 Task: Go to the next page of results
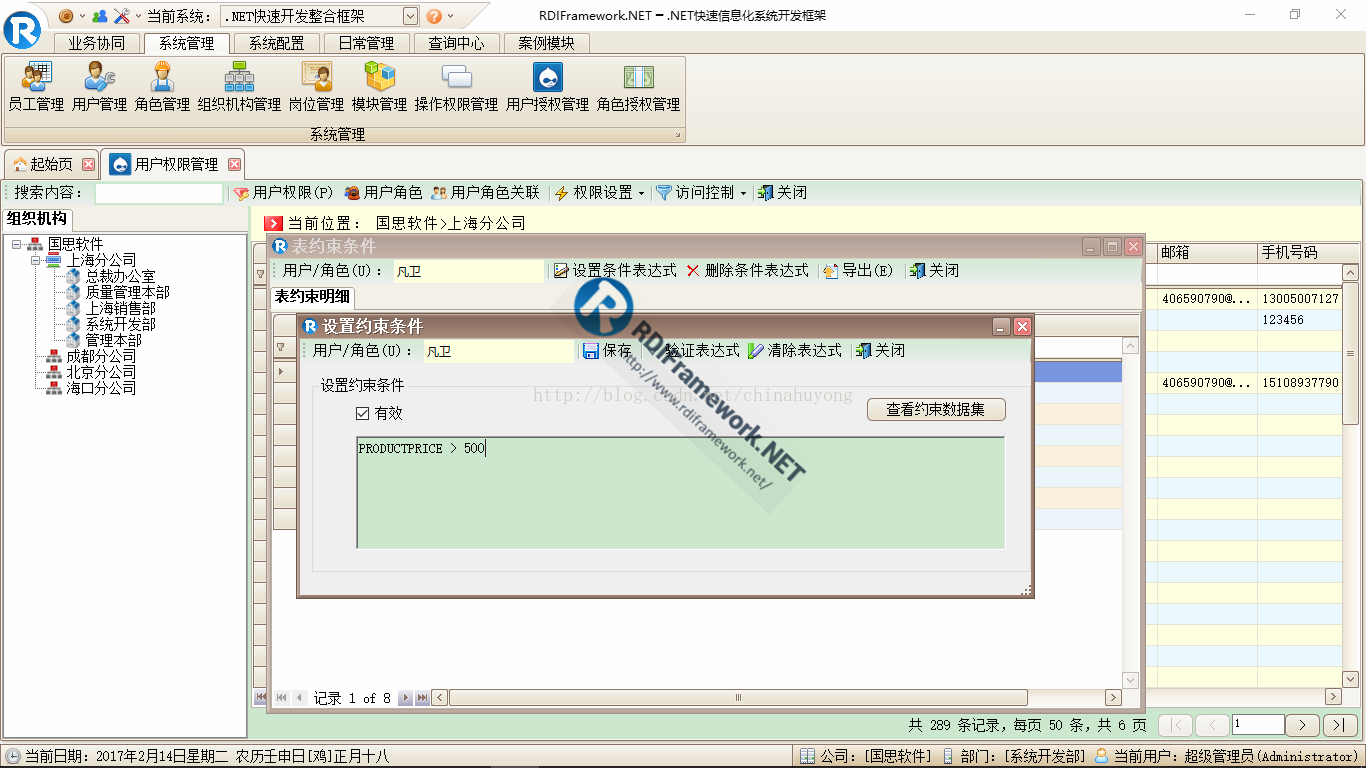[x=1302, y=725]
